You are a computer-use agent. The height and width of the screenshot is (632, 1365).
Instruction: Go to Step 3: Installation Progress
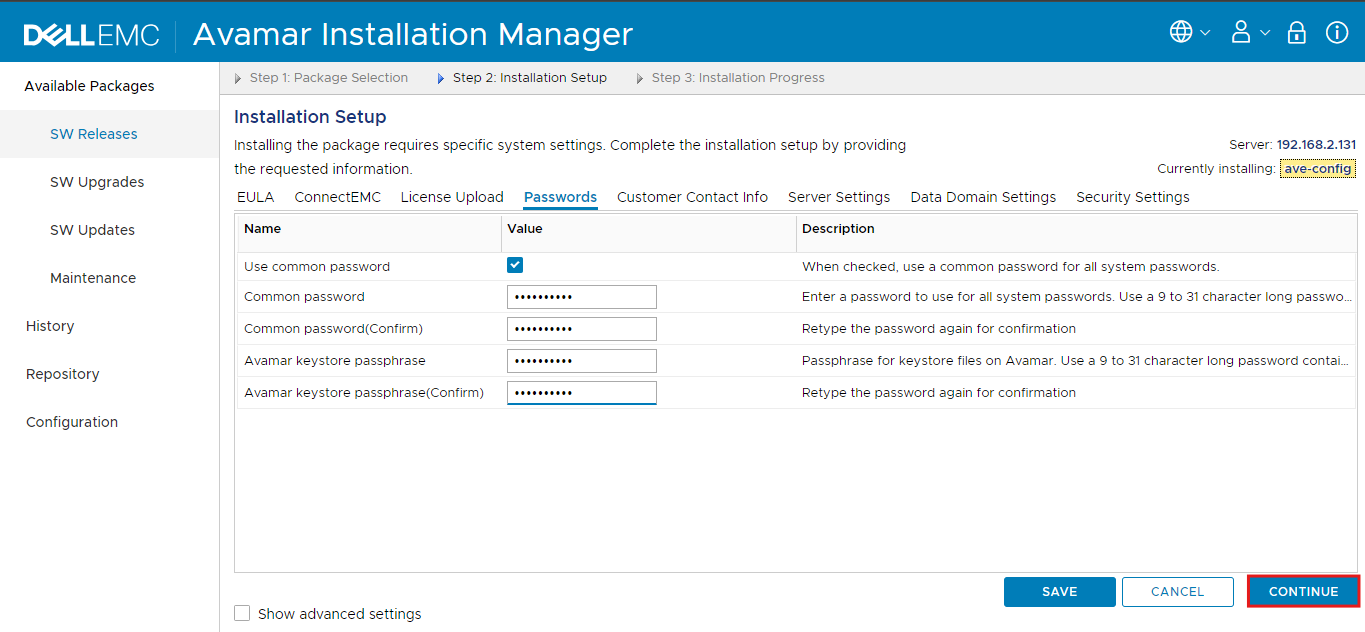point(738,78)
